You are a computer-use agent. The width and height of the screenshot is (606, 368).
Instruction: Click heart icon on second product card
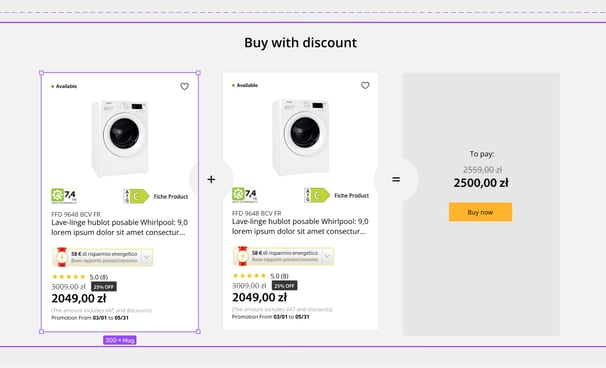(365, 85)
